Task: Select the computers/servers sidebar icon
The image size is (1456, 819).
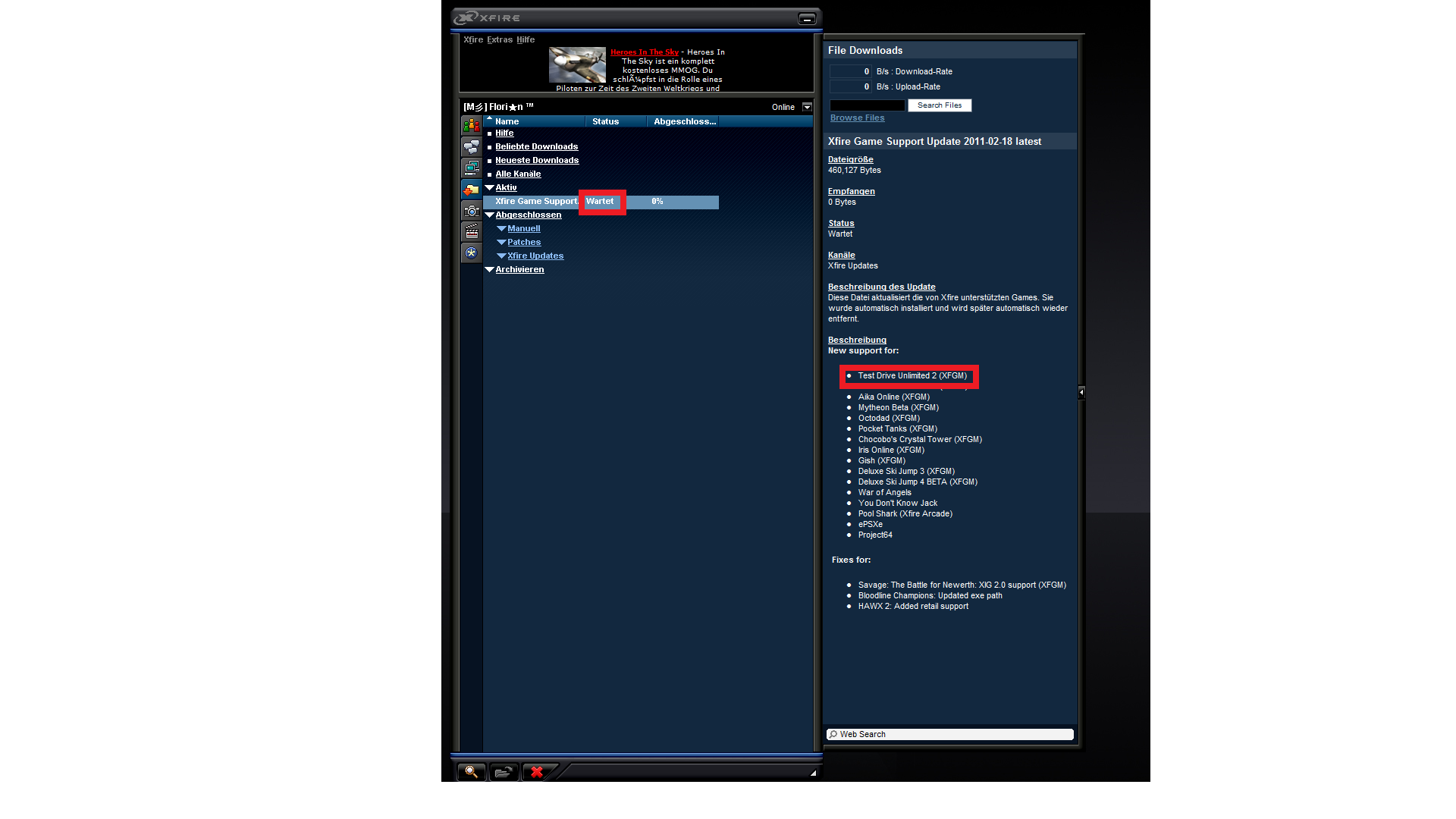Action: (x=471, y=168)
